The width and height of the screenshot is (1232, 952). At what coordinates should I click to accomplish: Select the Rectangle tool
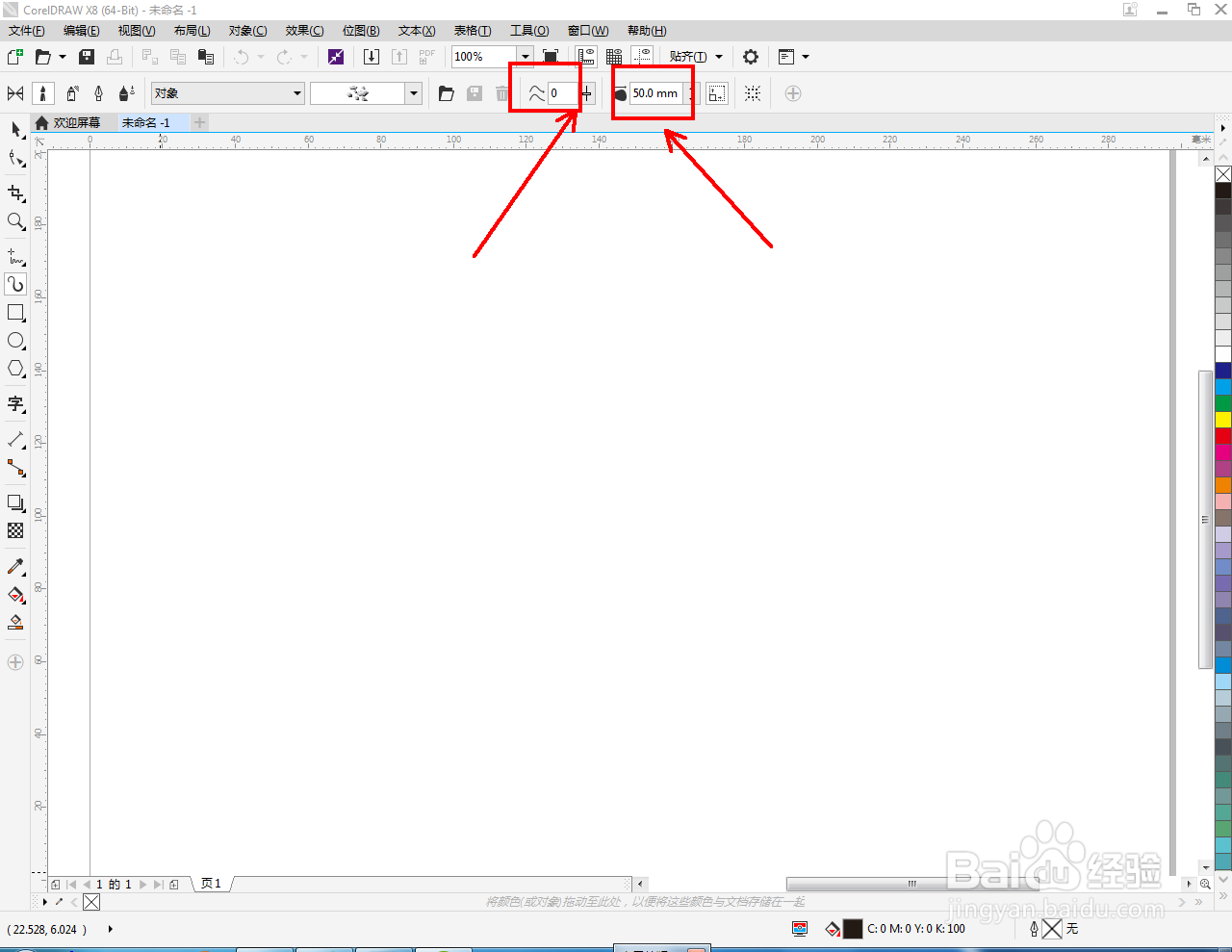pos(15,313)
